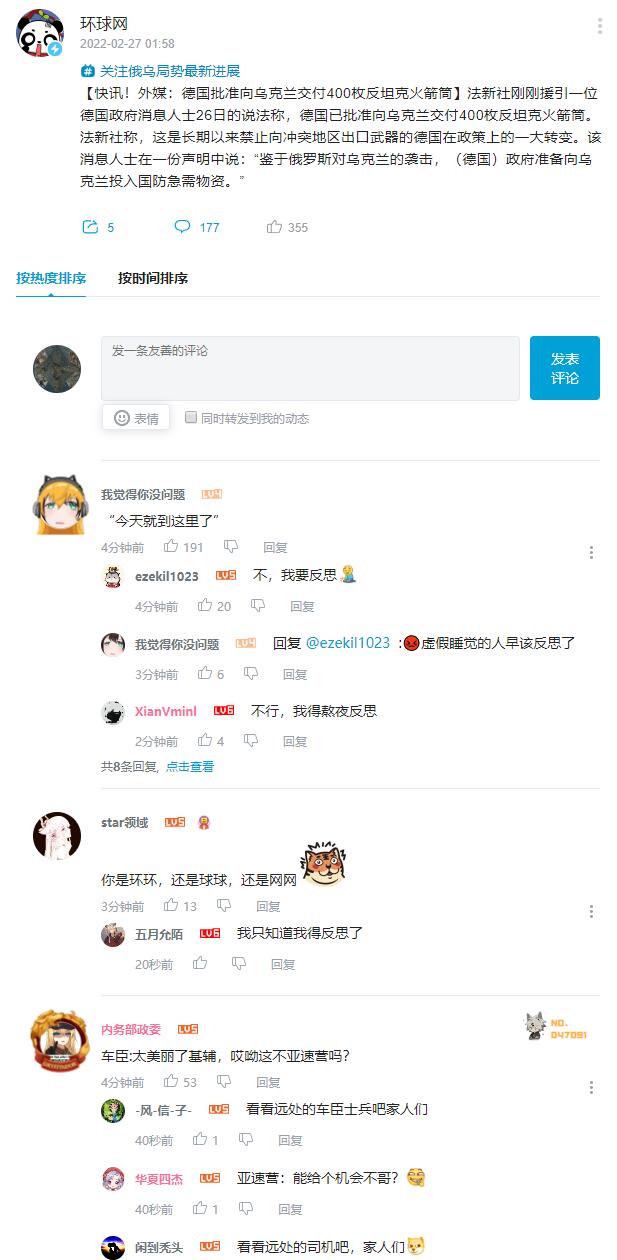617x1260 pixels.
Task: Open the 关注俄乌局势最新进展 topic link
Action: coord(161,71)
